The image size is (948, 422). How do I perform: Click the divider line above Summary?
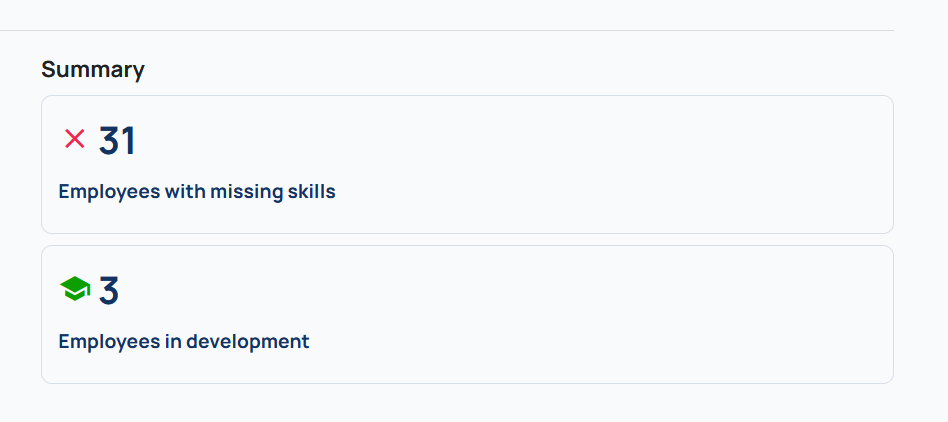click(x=447, y=30)
